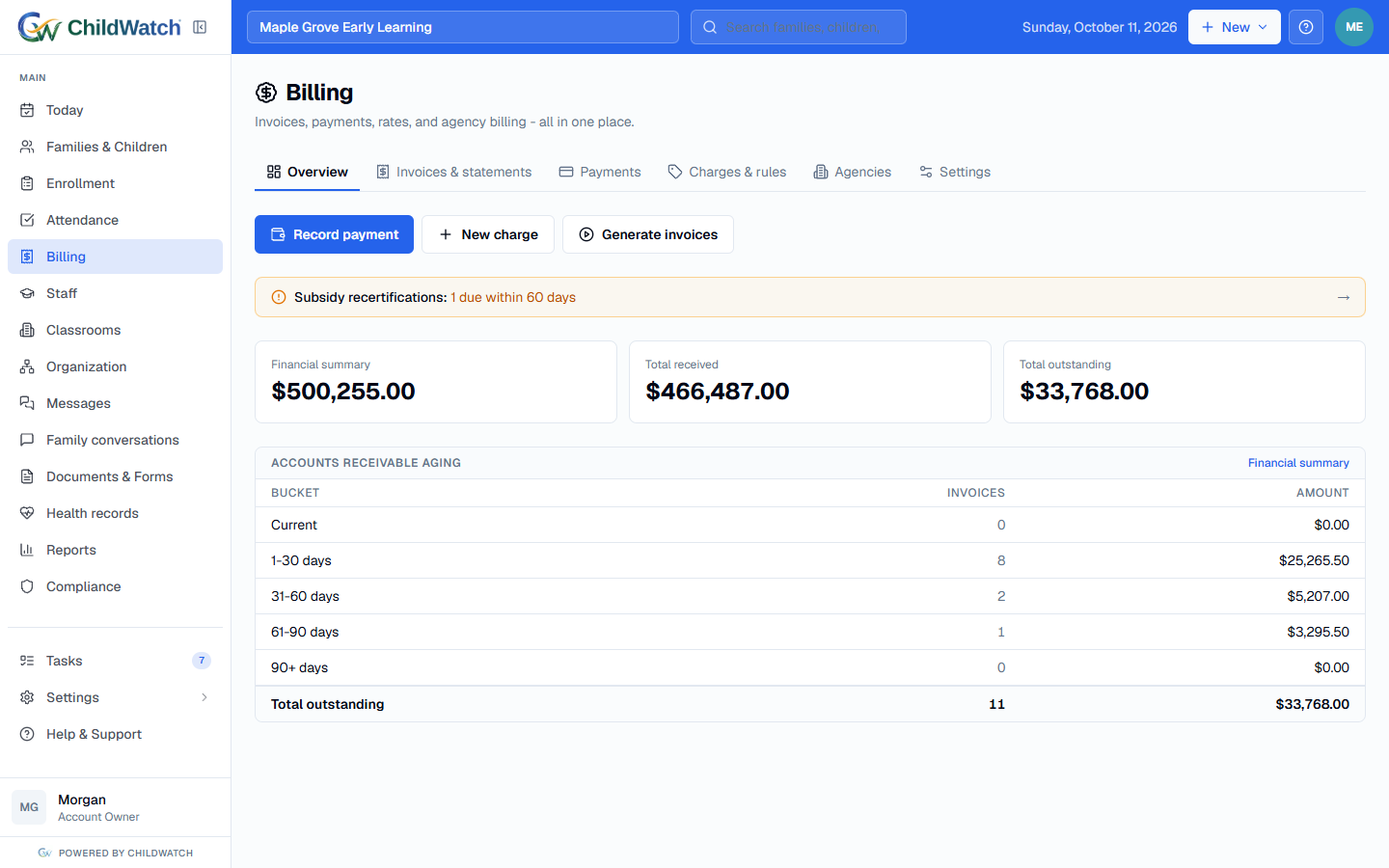Collapse the sidebar using the panel icon
The height and width of the screenshot is (868, 1389).
point(200,27)
